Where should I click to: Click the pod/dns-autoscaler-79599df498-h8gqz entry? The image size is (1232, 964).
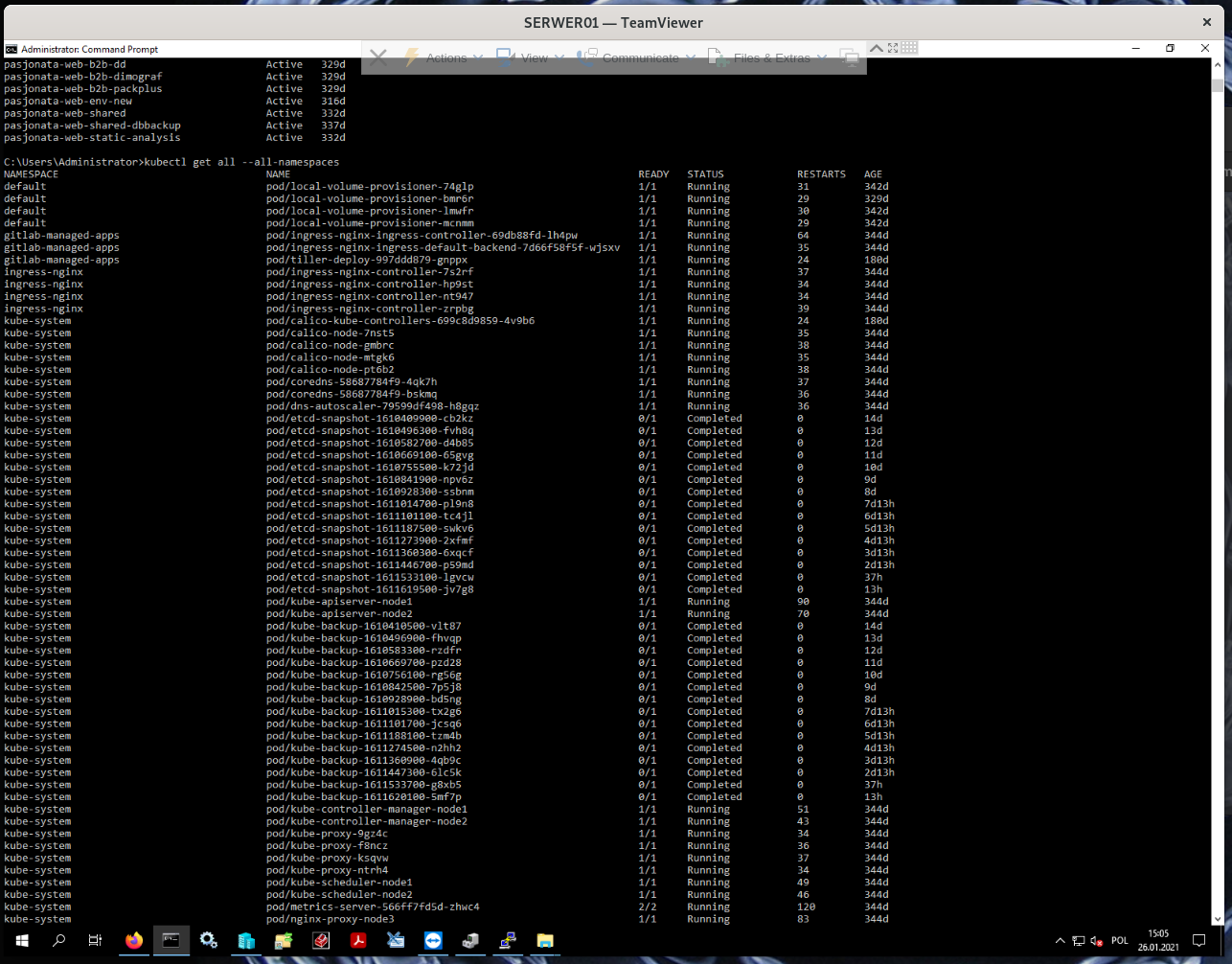[373, 406]
